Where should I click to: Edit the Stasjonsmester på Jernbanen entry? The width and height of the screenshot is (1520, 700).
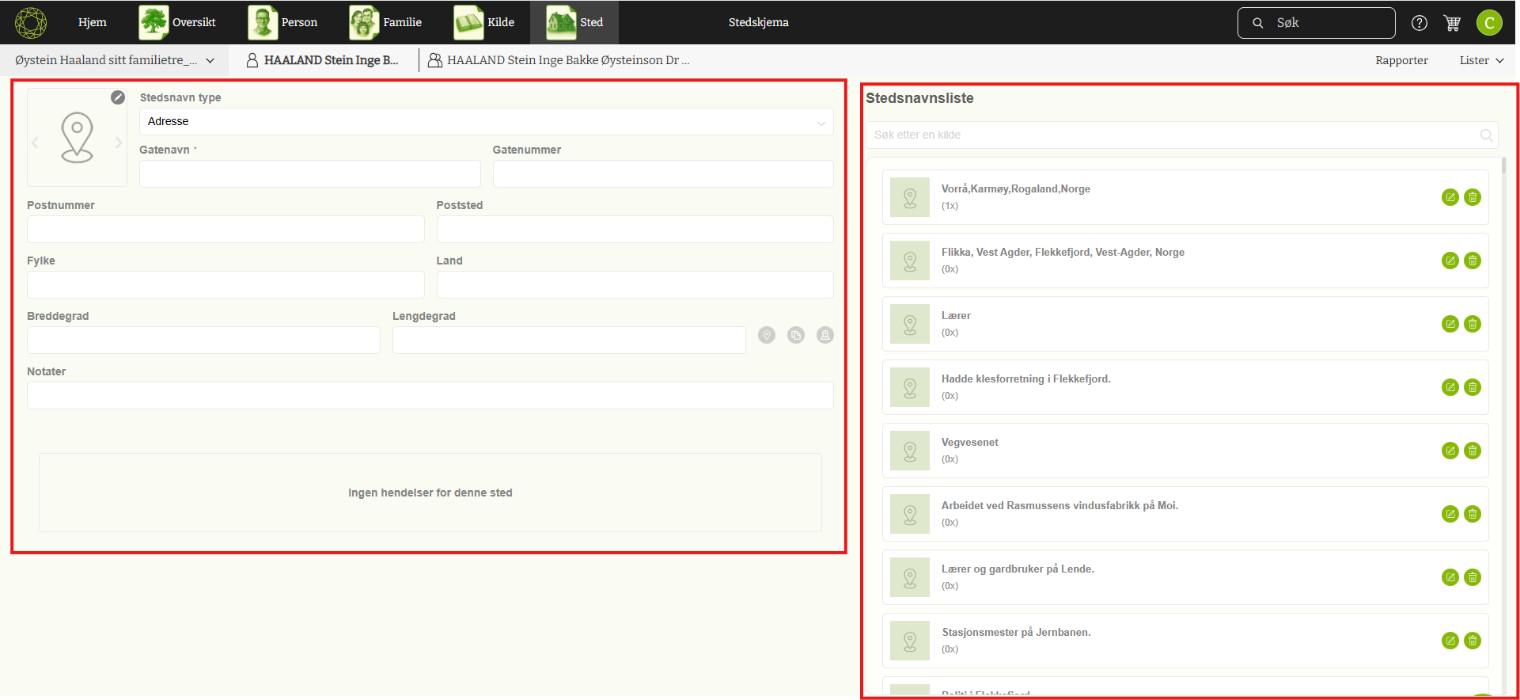point(1450,640)
